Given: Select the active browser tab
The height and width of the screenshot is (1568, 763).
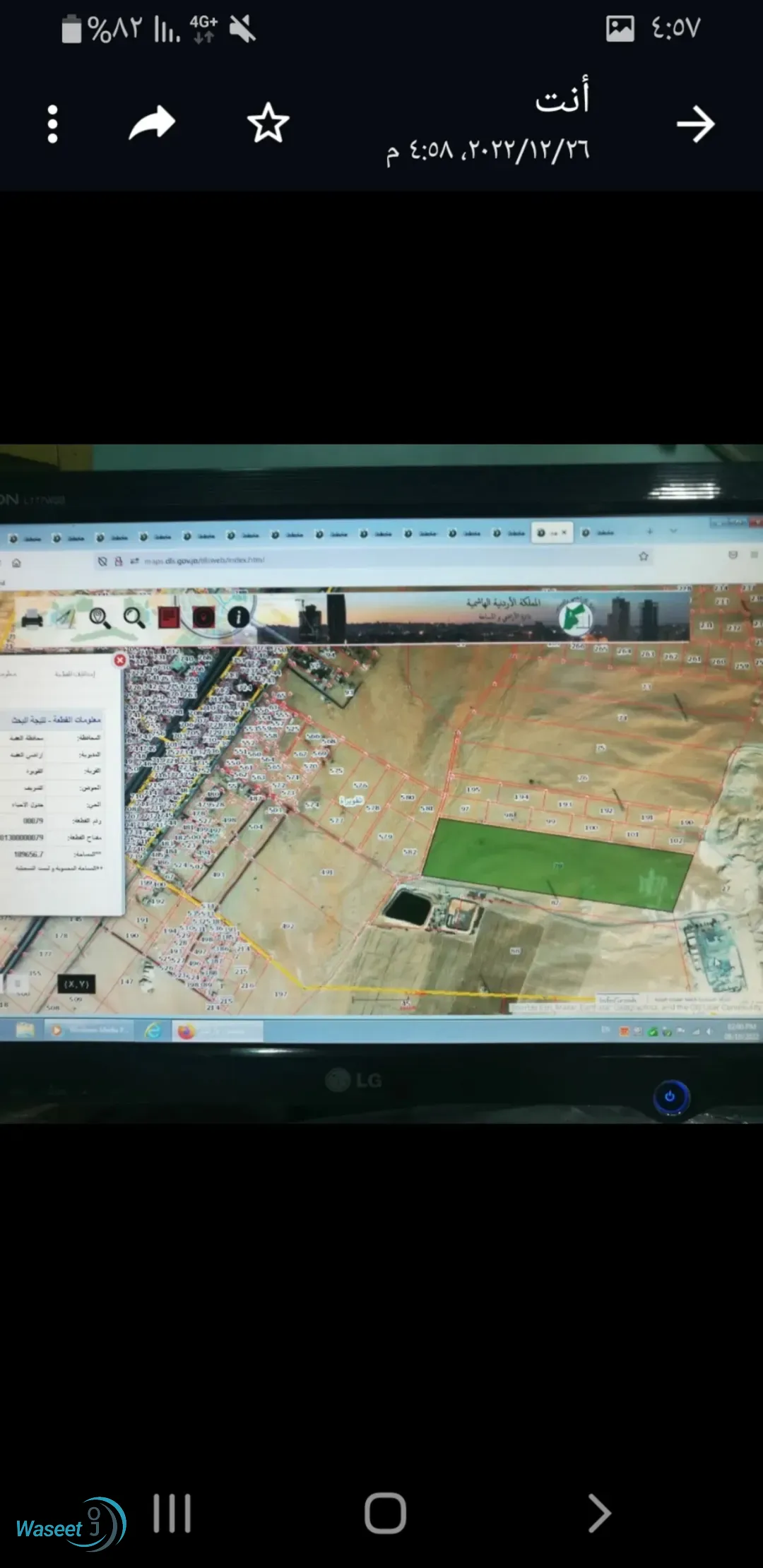Looking at the screenshot, I should tap(552, 533).
